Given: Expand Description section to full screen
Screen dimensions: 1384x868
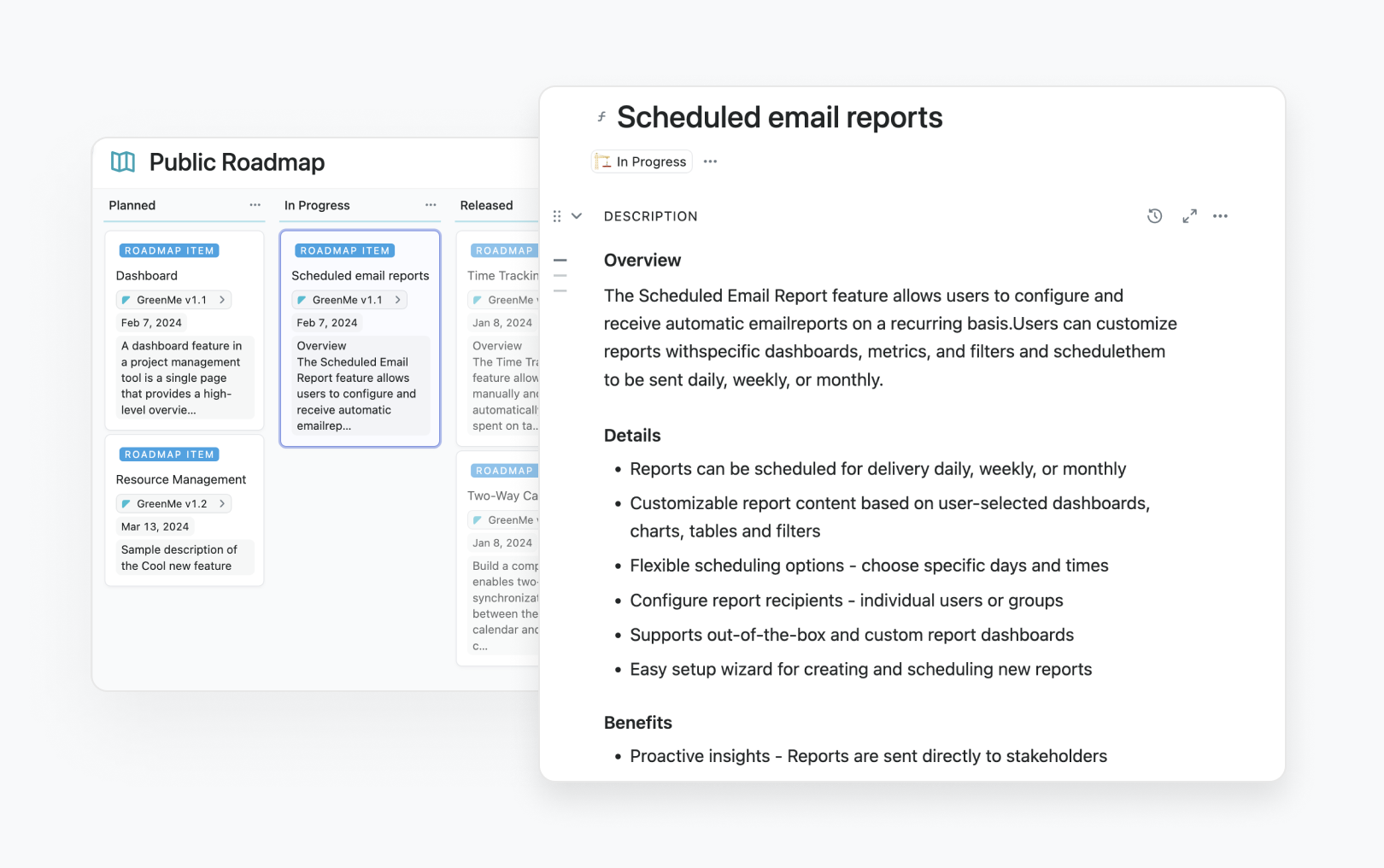Looking at the screenshot, I should (1189, 216).
